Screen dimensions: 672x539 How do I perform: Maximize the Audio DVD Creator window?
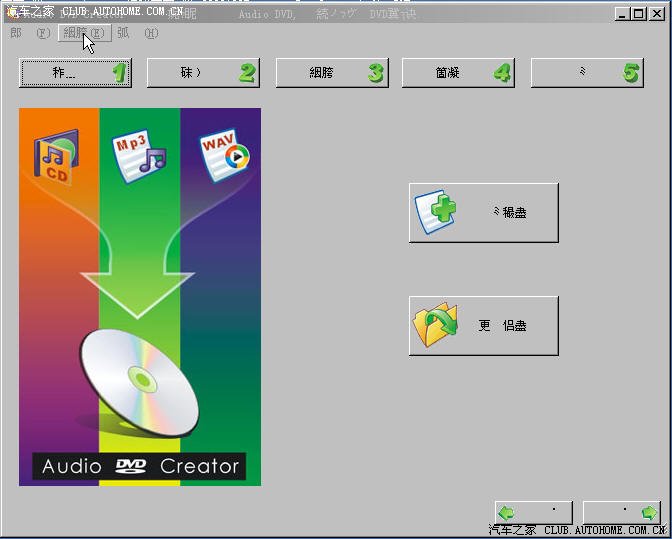point(639,14)
